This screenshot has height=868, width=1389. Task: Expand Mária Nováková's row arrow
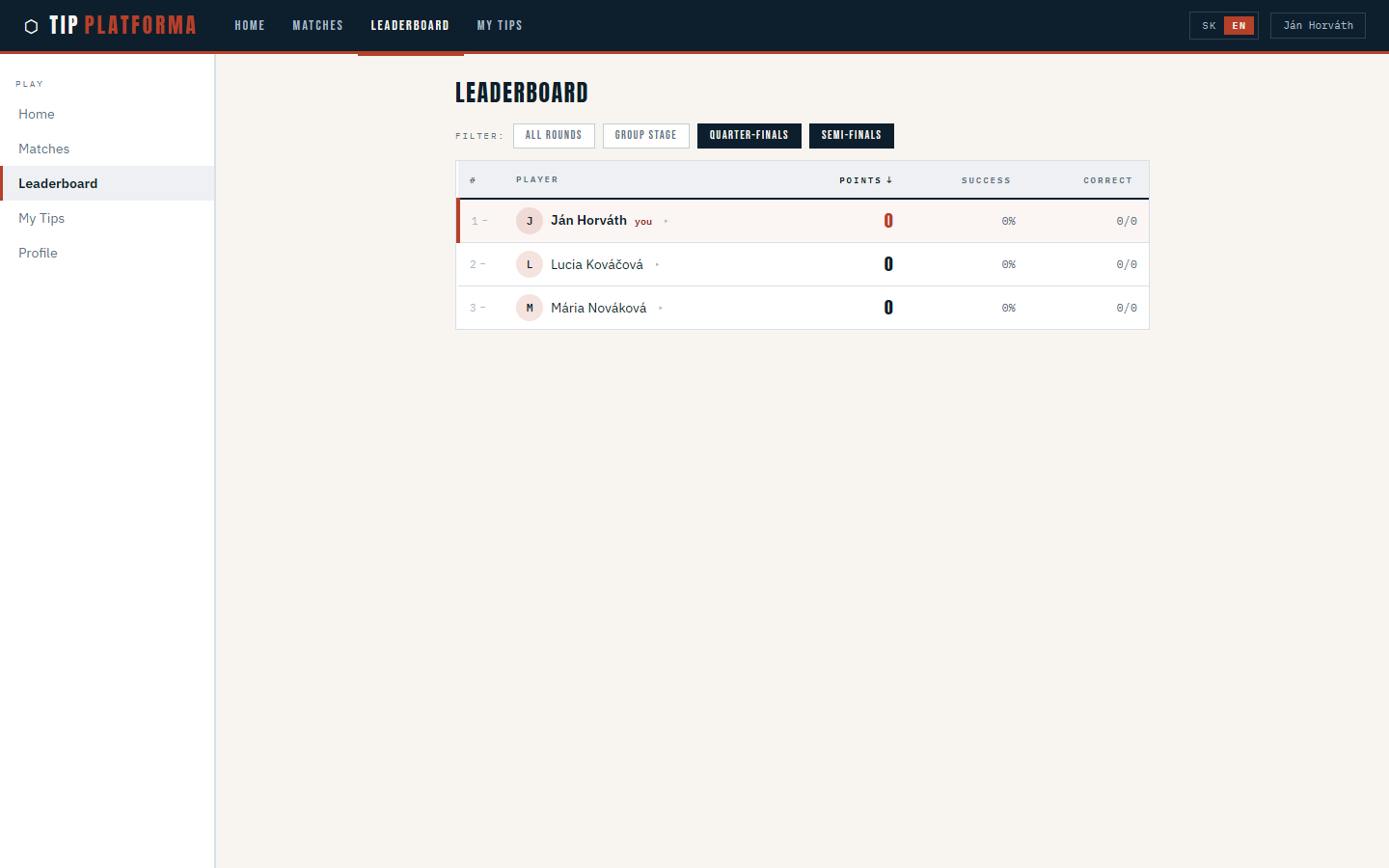[661, 309]
